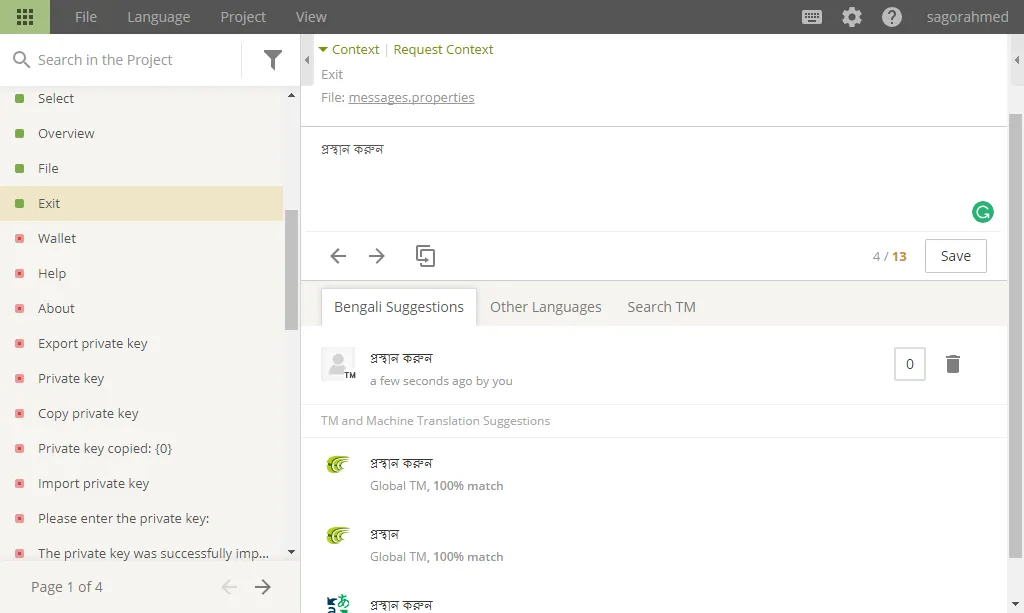Select the Export private key string
The height and width of the screenshot is (613, 1024).
coord(141,343)
